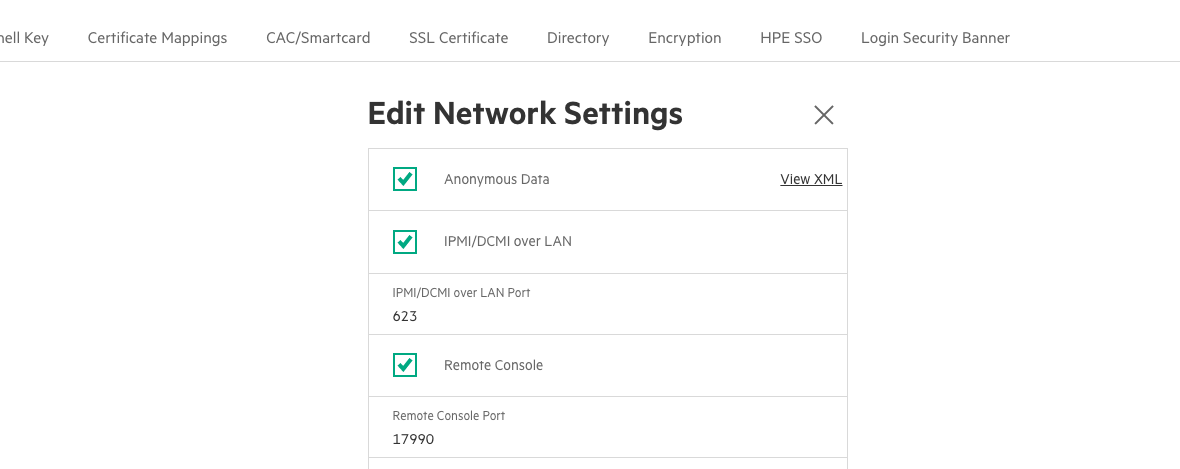Viewport: 1180px width, 469px height.
Task: Switch to the Encryption tab
Action: [x=684, y=38]
